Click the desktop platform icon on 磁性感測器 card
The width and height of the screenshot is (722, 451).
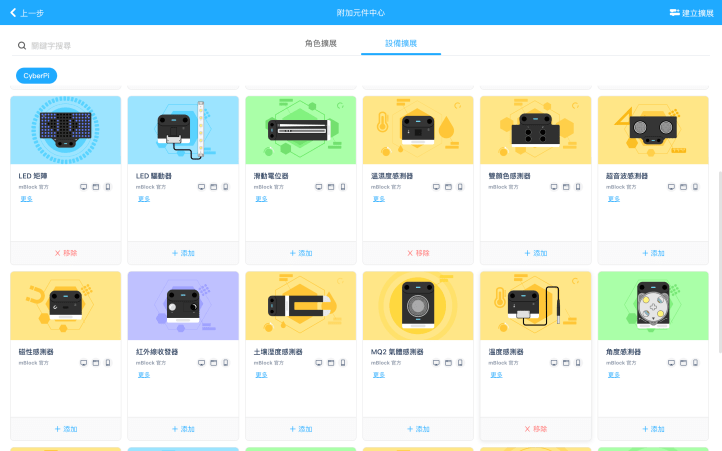[x=83, y=363]
